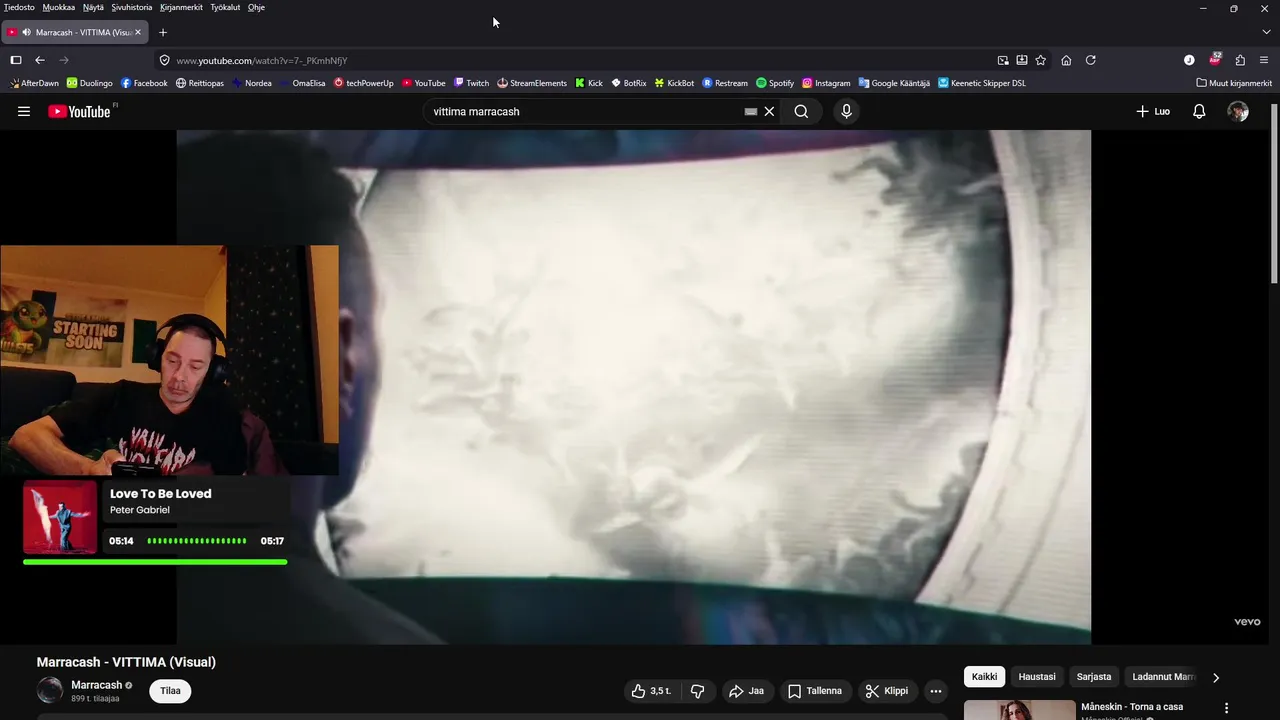The image size is (1280, 720).
Task: Open YouTube notifications bell
Action: pos(1199,112)
